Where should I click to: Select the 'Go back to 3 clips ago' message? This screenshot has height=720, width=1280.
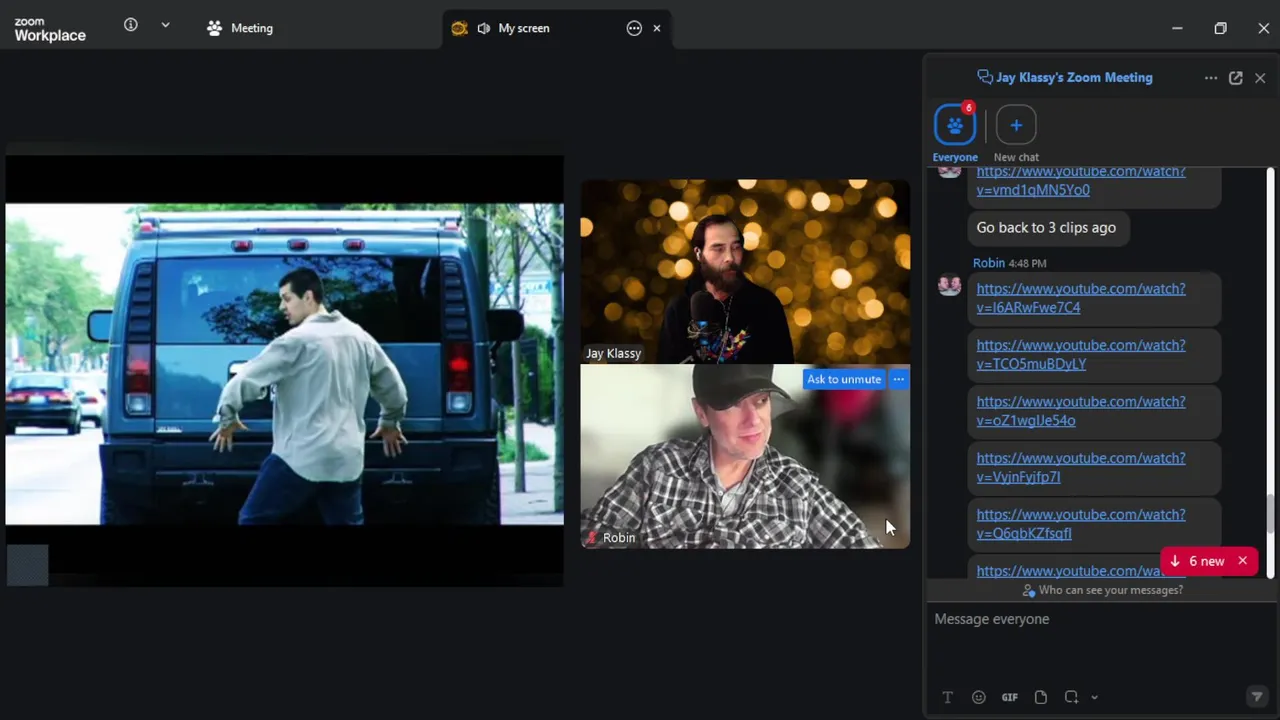1046,228
